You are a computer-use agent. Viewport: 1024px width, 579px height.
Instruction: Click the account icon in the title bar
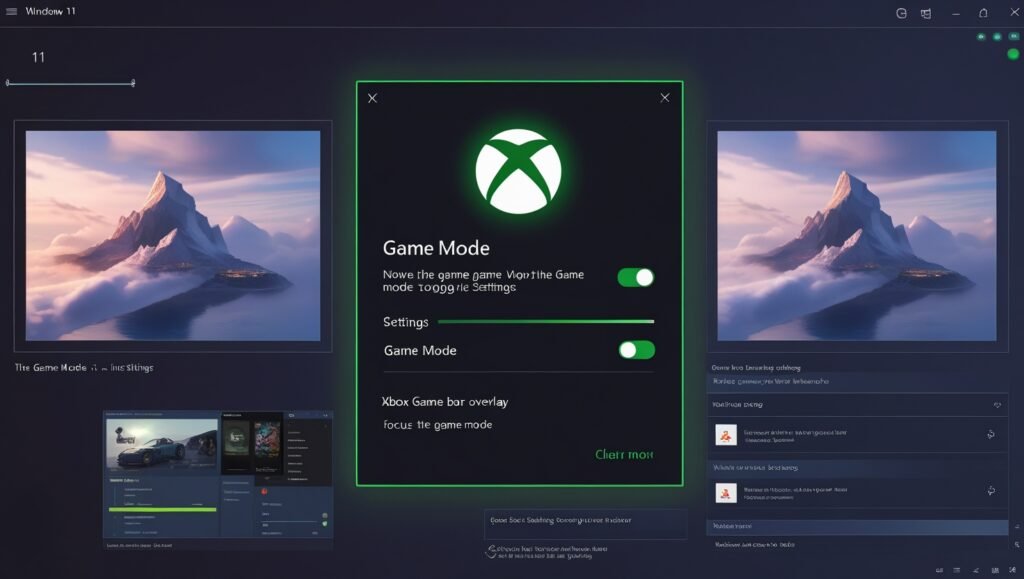pos(901,13)
